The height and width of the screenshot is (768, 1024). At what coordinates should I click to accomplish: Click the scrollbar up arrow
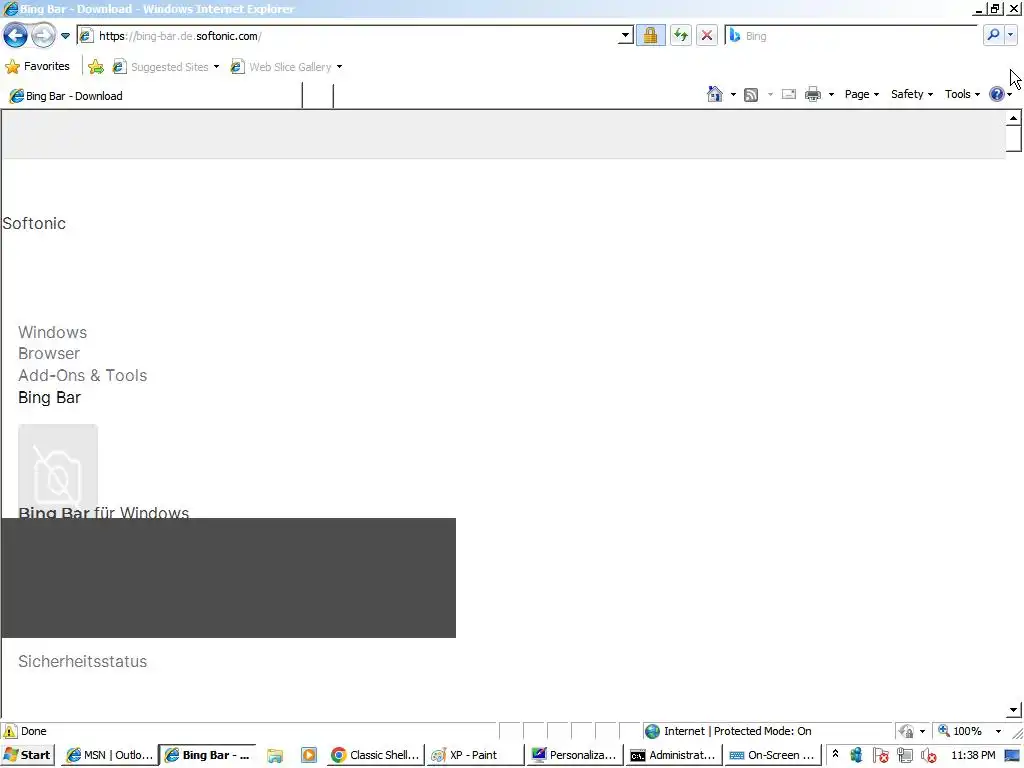tap(1013, 118)
